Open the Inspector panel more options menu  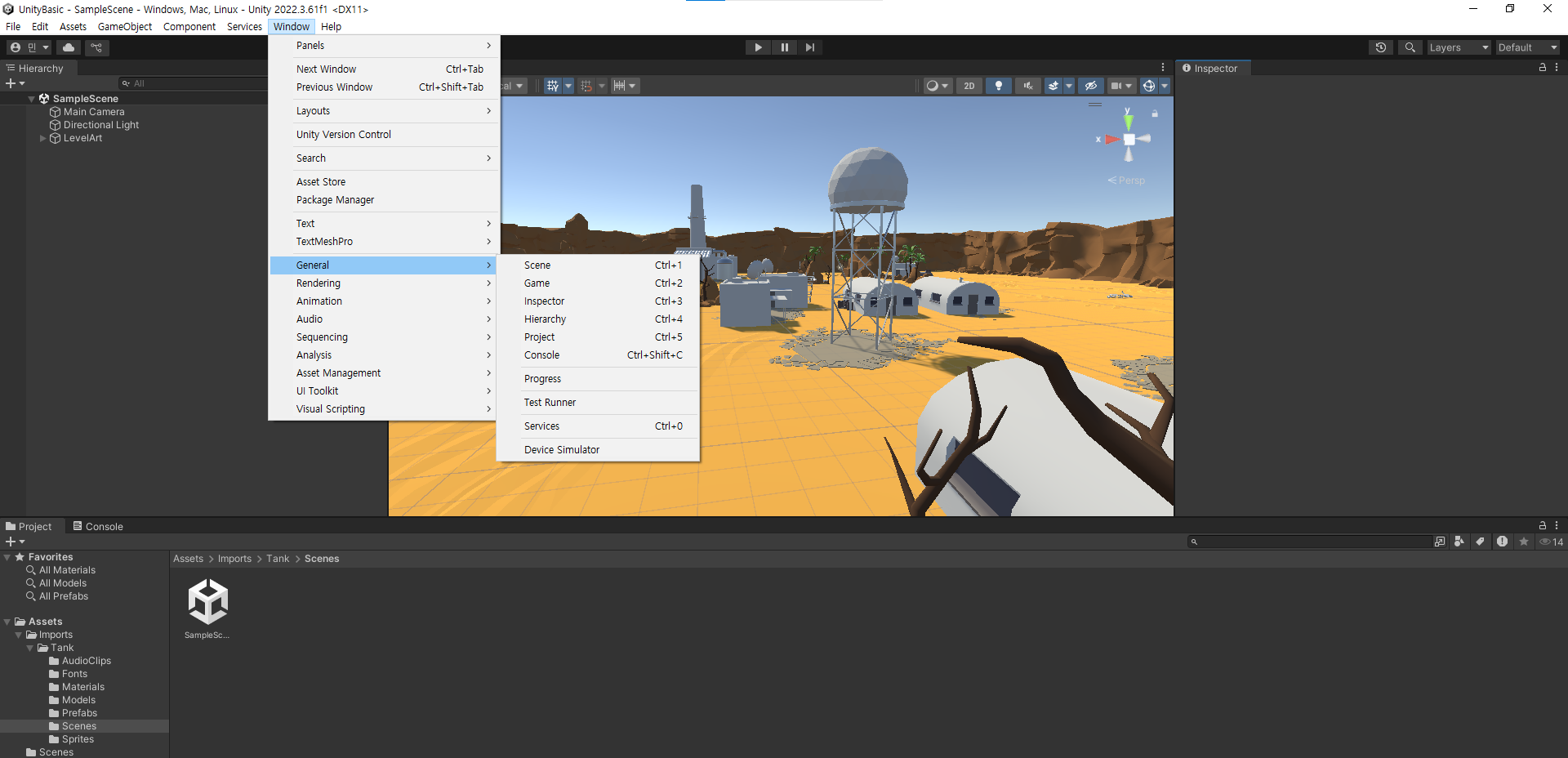1557,68
